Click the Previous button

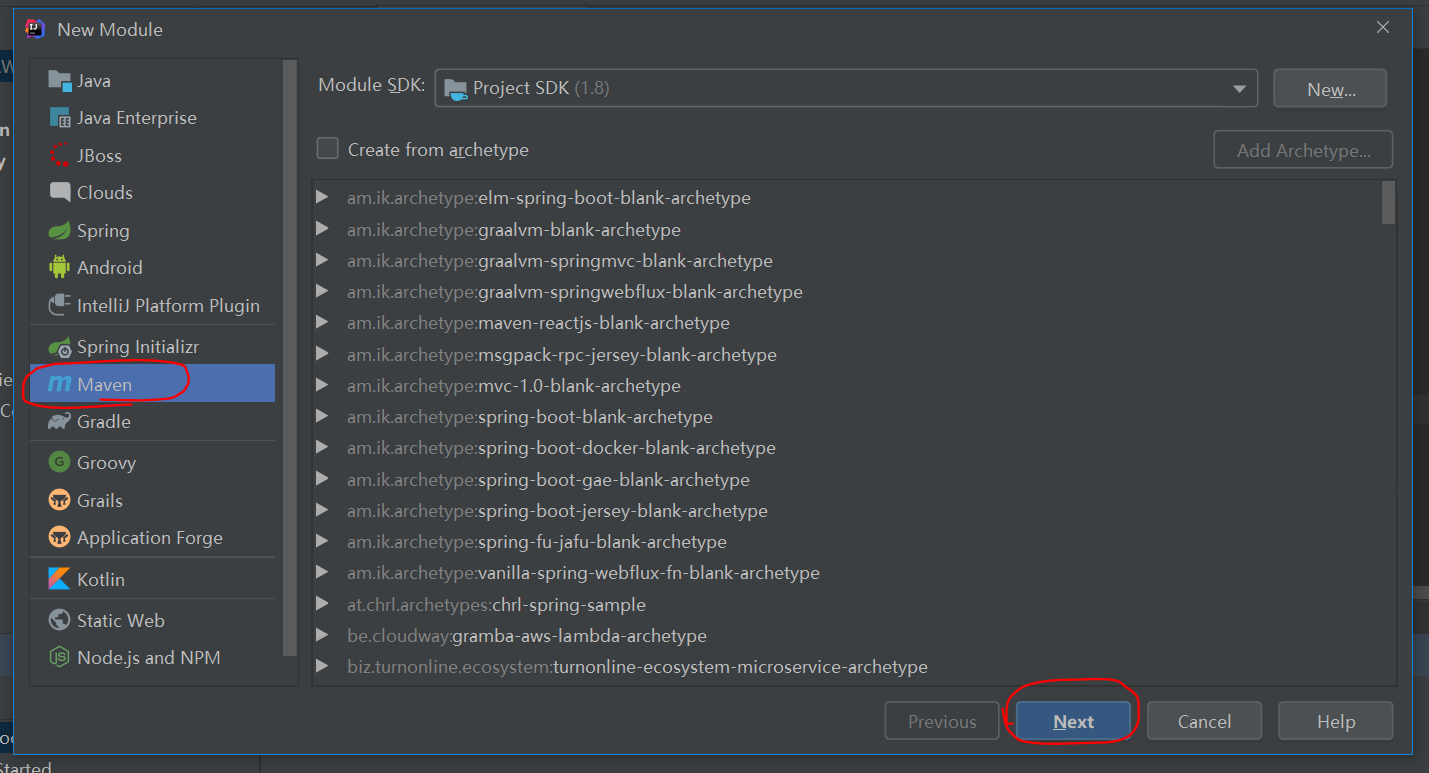coord(942,721)
